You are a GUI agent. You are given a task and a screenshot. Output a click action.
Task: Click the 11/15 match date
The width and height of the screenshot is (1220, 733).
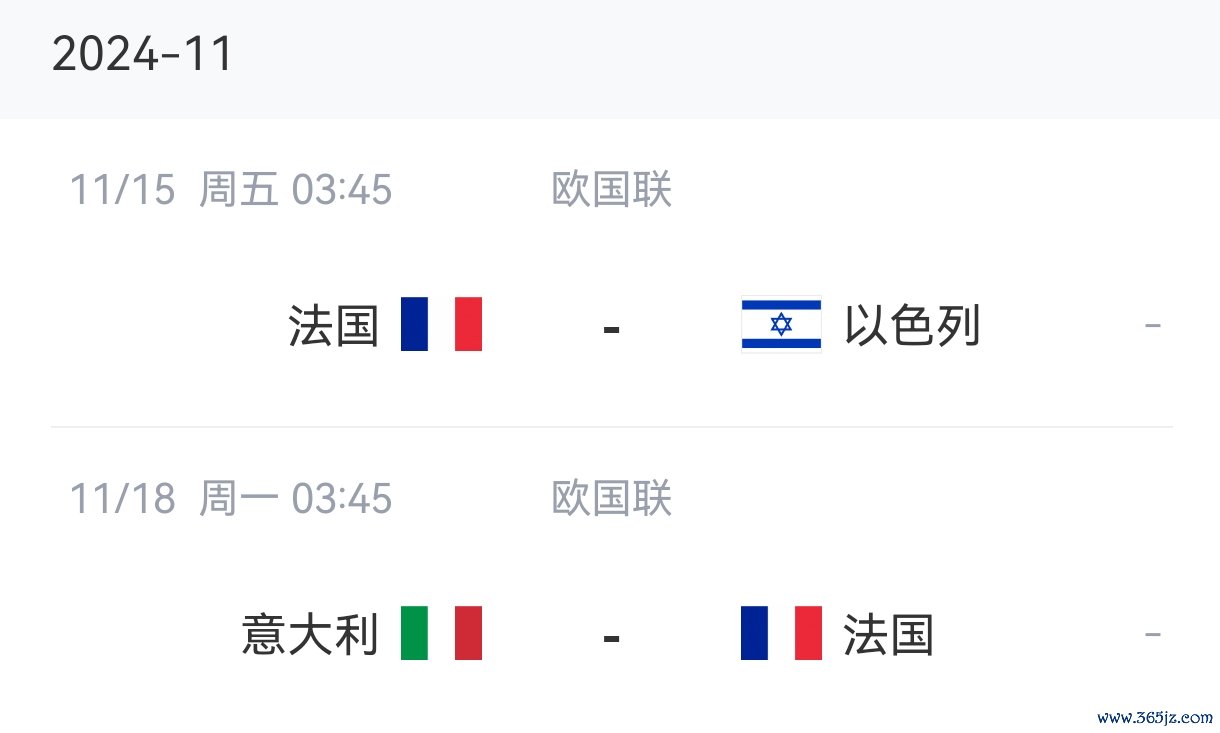[122, 189]
